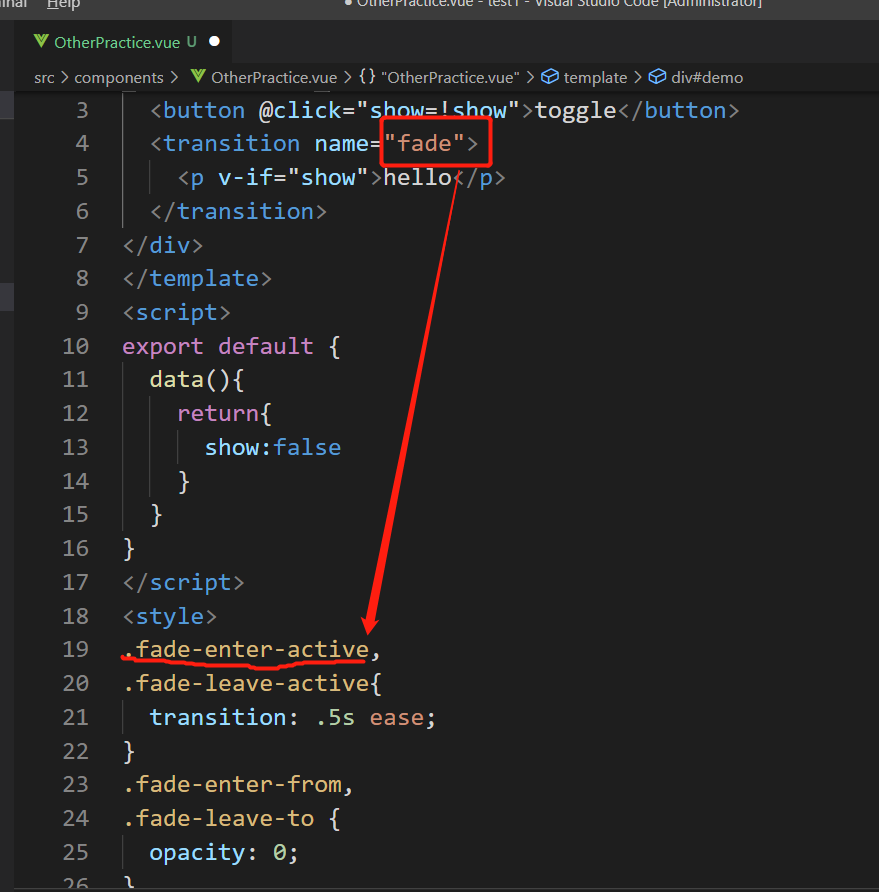879x892 pixels.
Task: Click the opening <script> tag
Action: click(176, 313)
